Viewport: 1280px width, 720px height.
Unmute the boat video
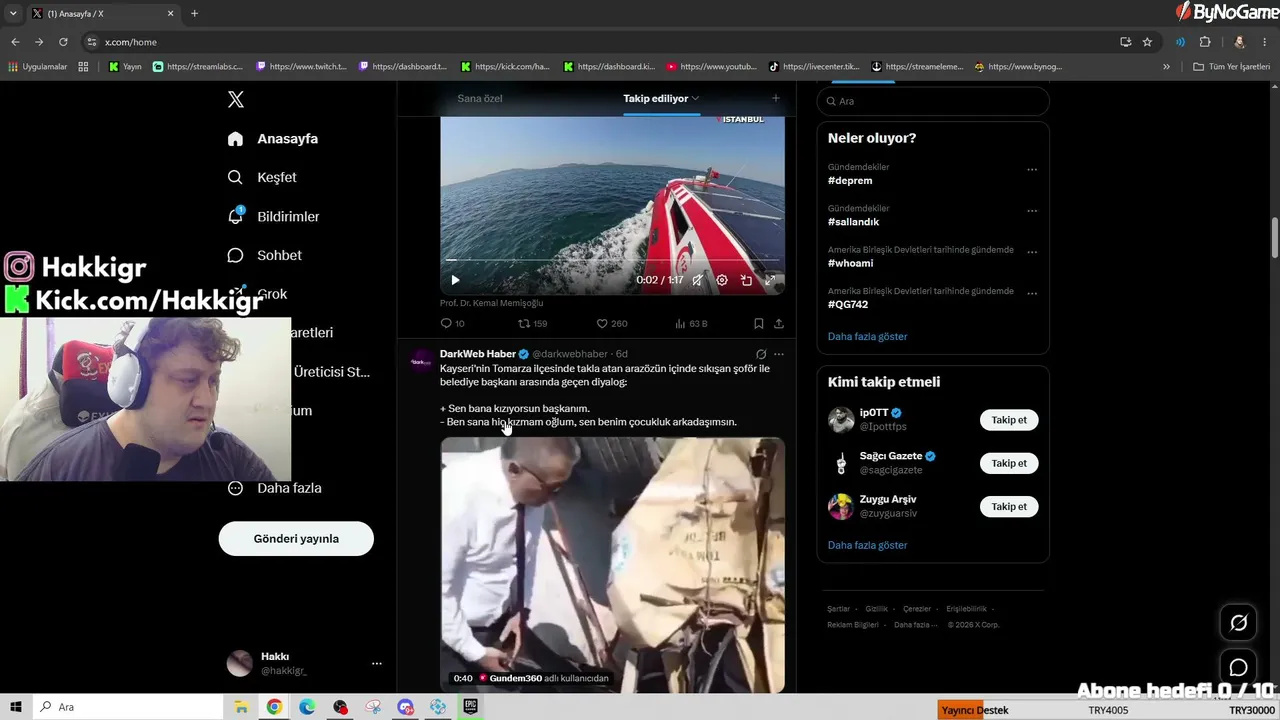point(698,280)
